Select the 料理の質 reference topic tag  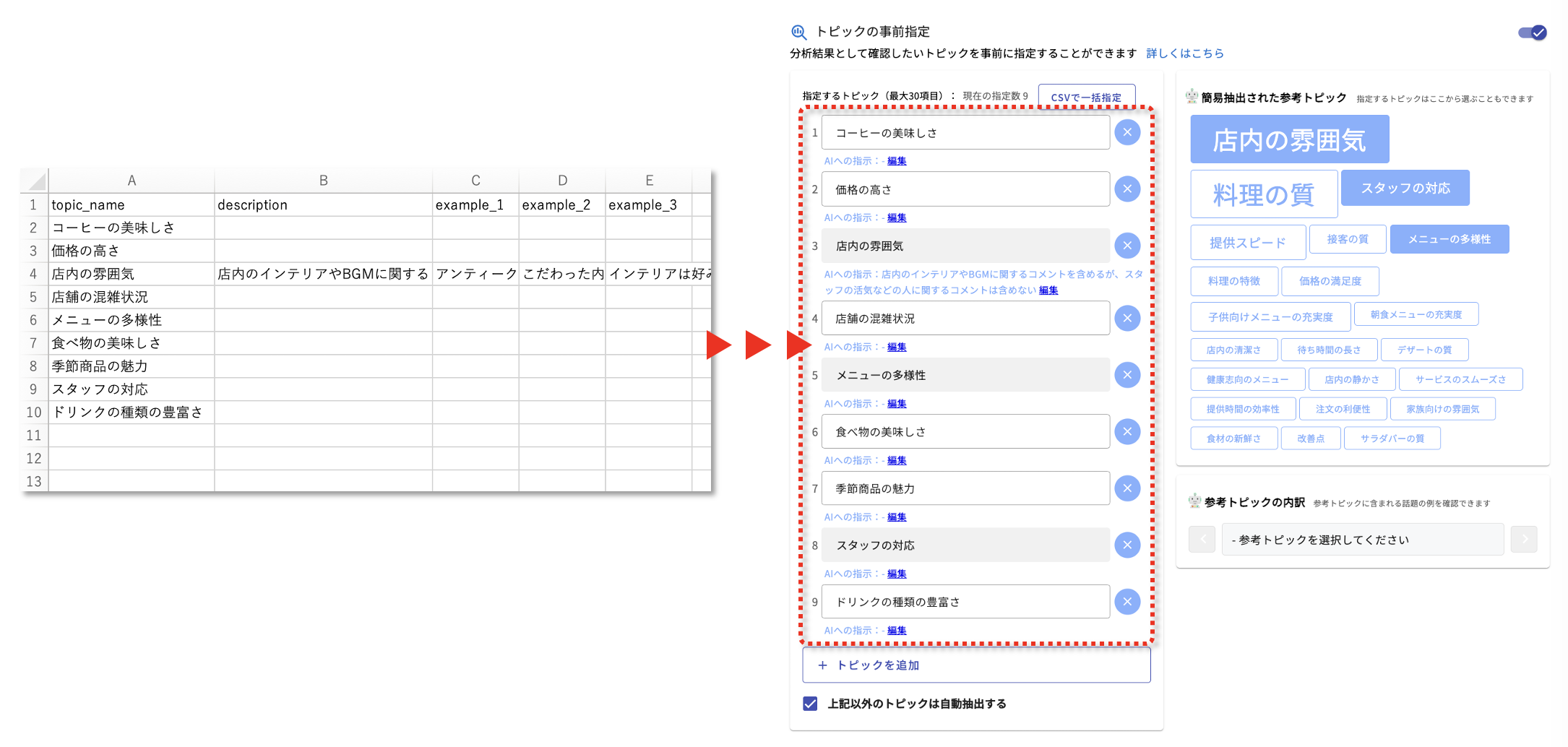(1263, 194)
